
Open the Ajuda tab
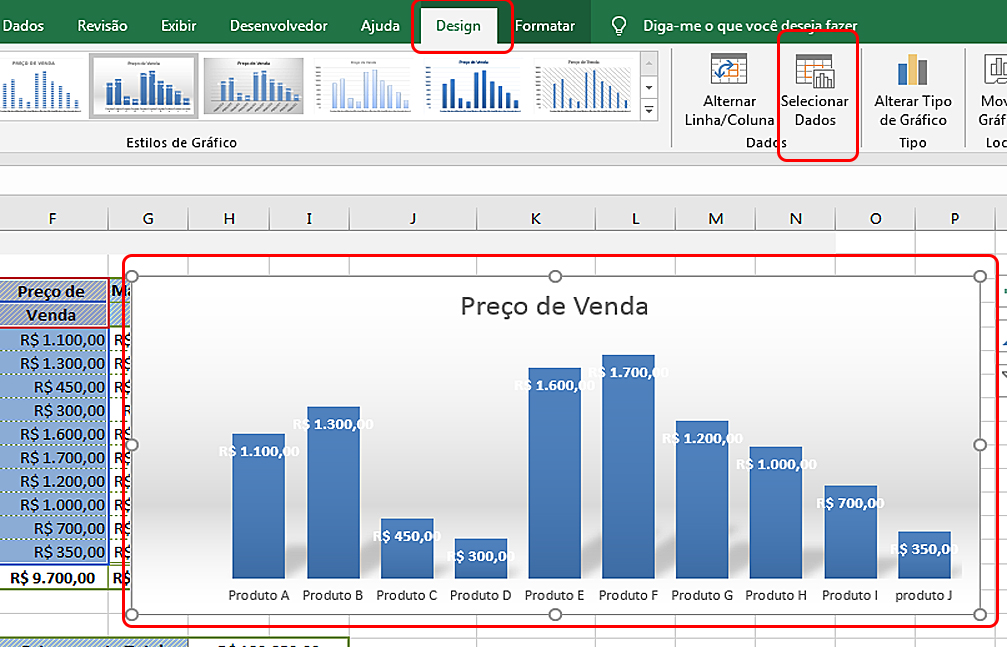pyautogui.click(x=380, y=26)
